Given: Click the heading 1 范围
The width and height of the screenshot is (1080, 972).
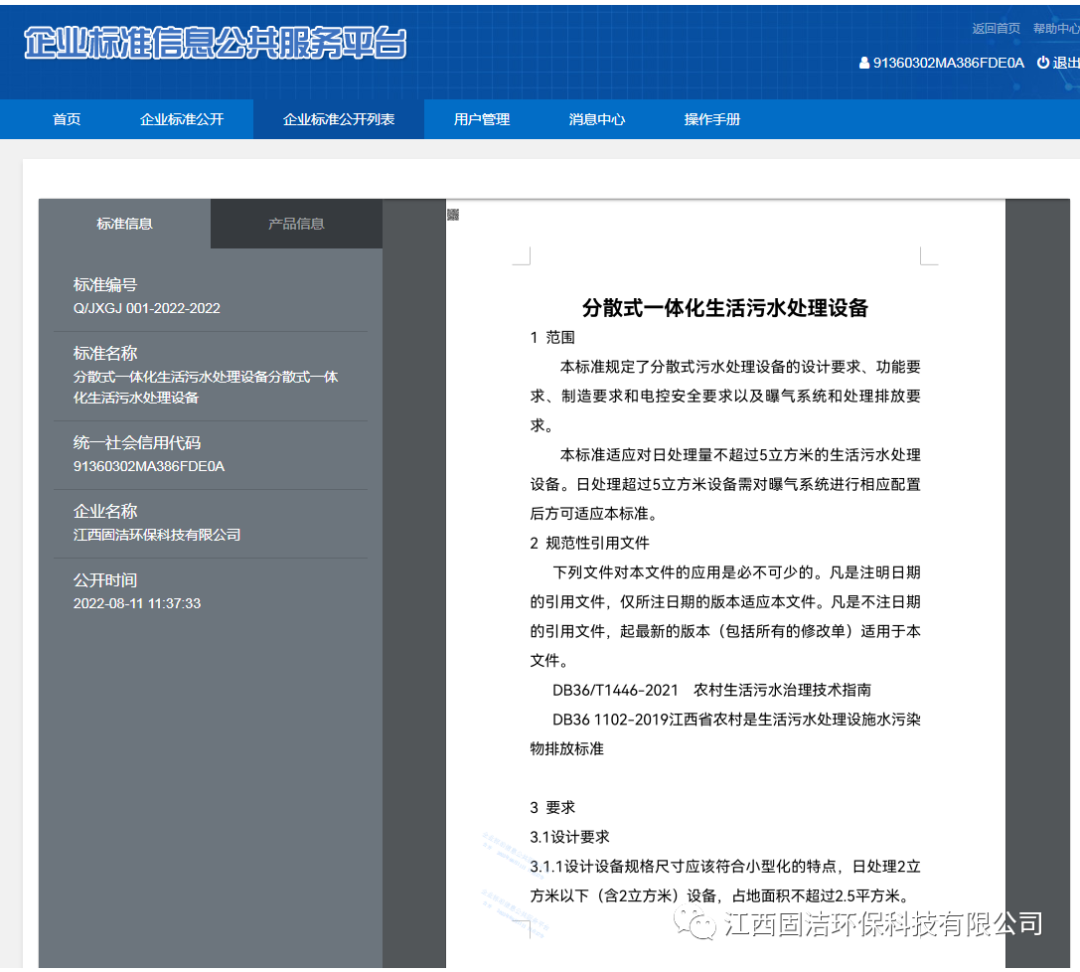Looking at the screenshot, I should tap(552, 338).
